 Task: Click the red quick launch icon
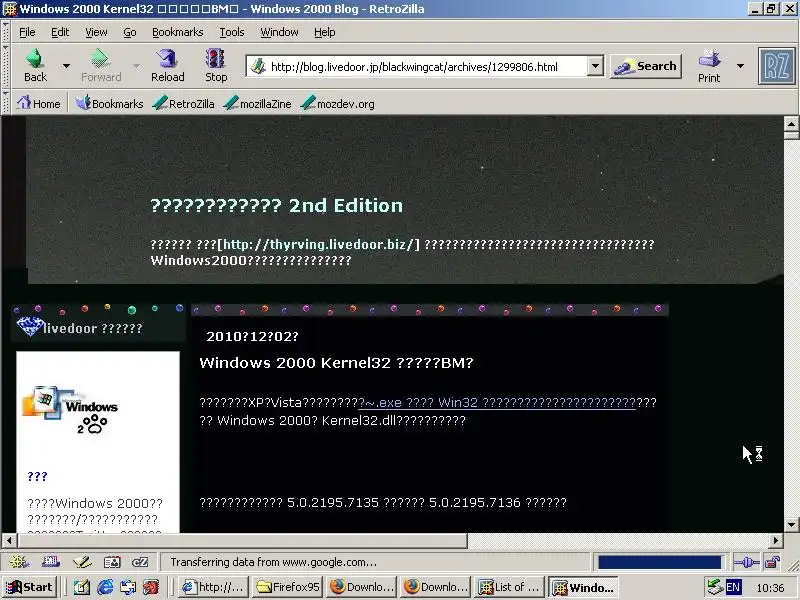pos(151,587)
